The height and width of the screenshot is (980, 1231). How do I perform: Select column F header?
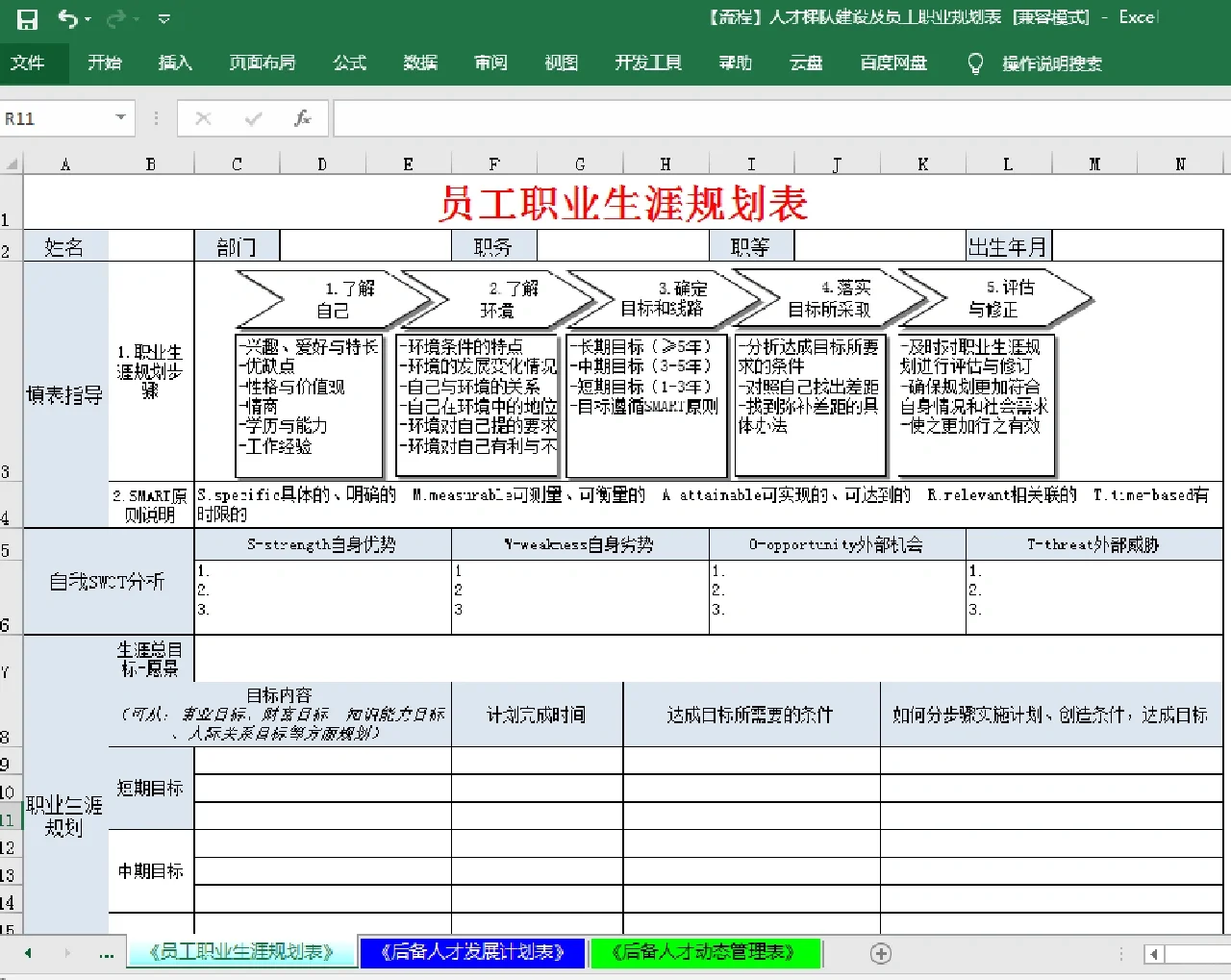[494, 164]
